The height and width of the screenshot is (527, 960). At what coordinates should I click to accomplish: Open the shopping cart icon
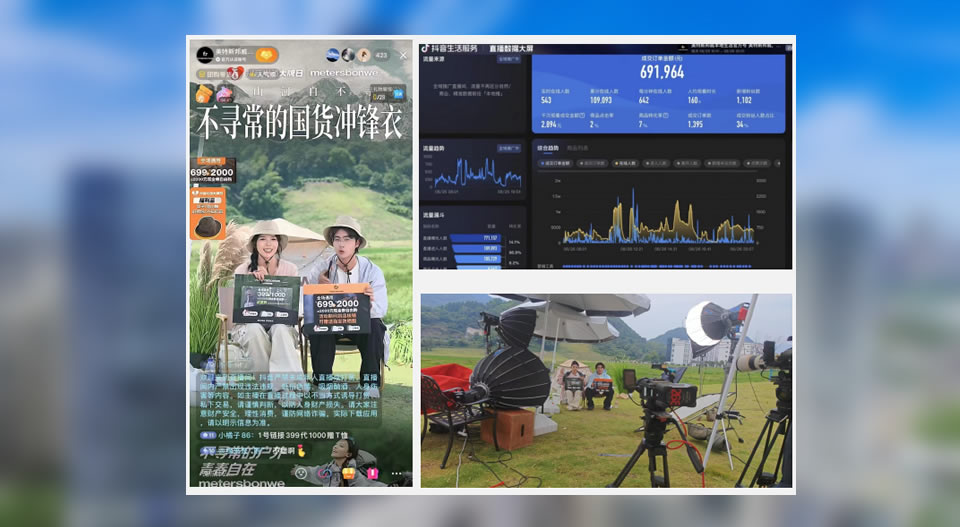350,471
